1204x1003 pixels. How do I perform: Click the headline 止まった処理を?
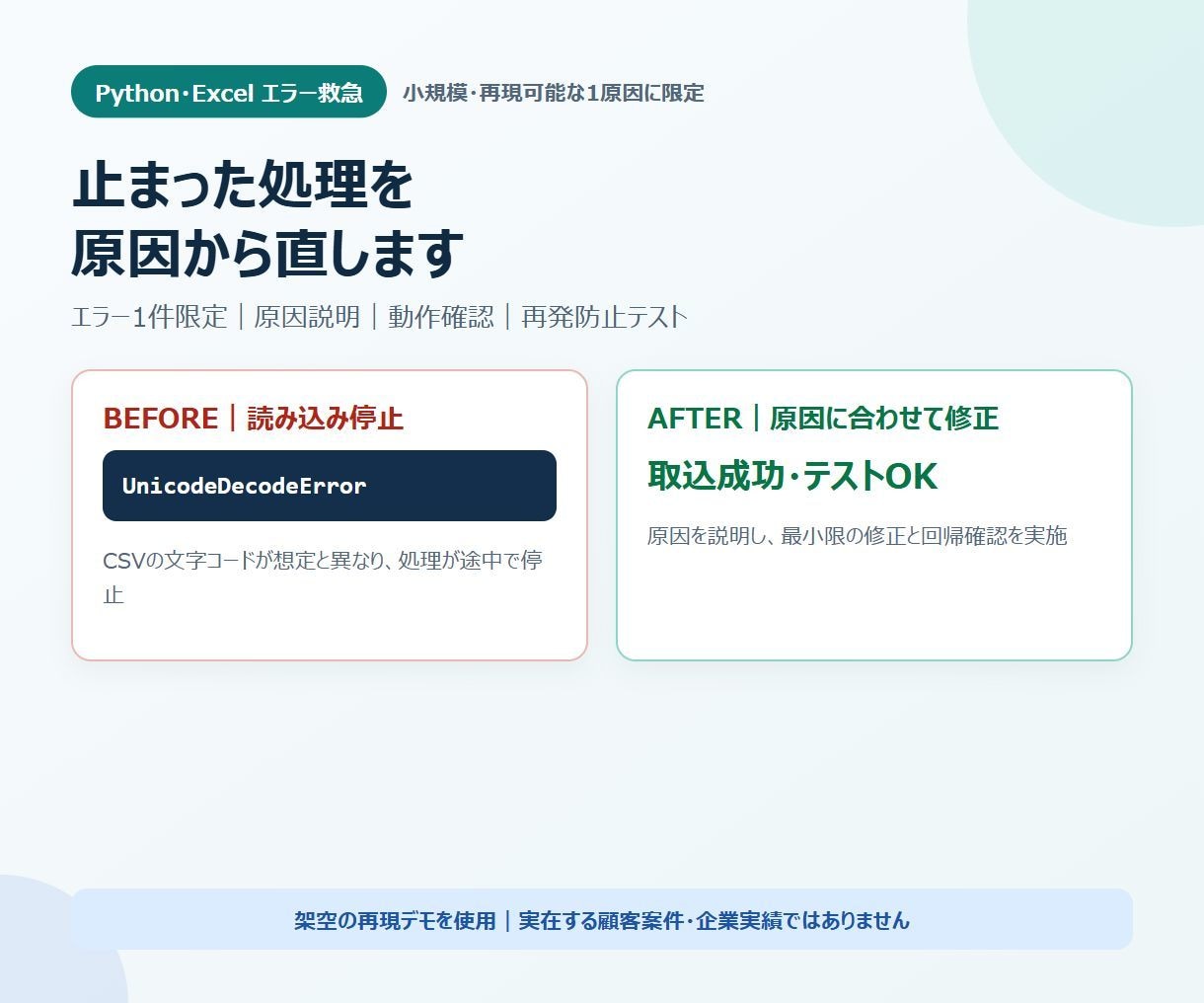tap(243, 186)
